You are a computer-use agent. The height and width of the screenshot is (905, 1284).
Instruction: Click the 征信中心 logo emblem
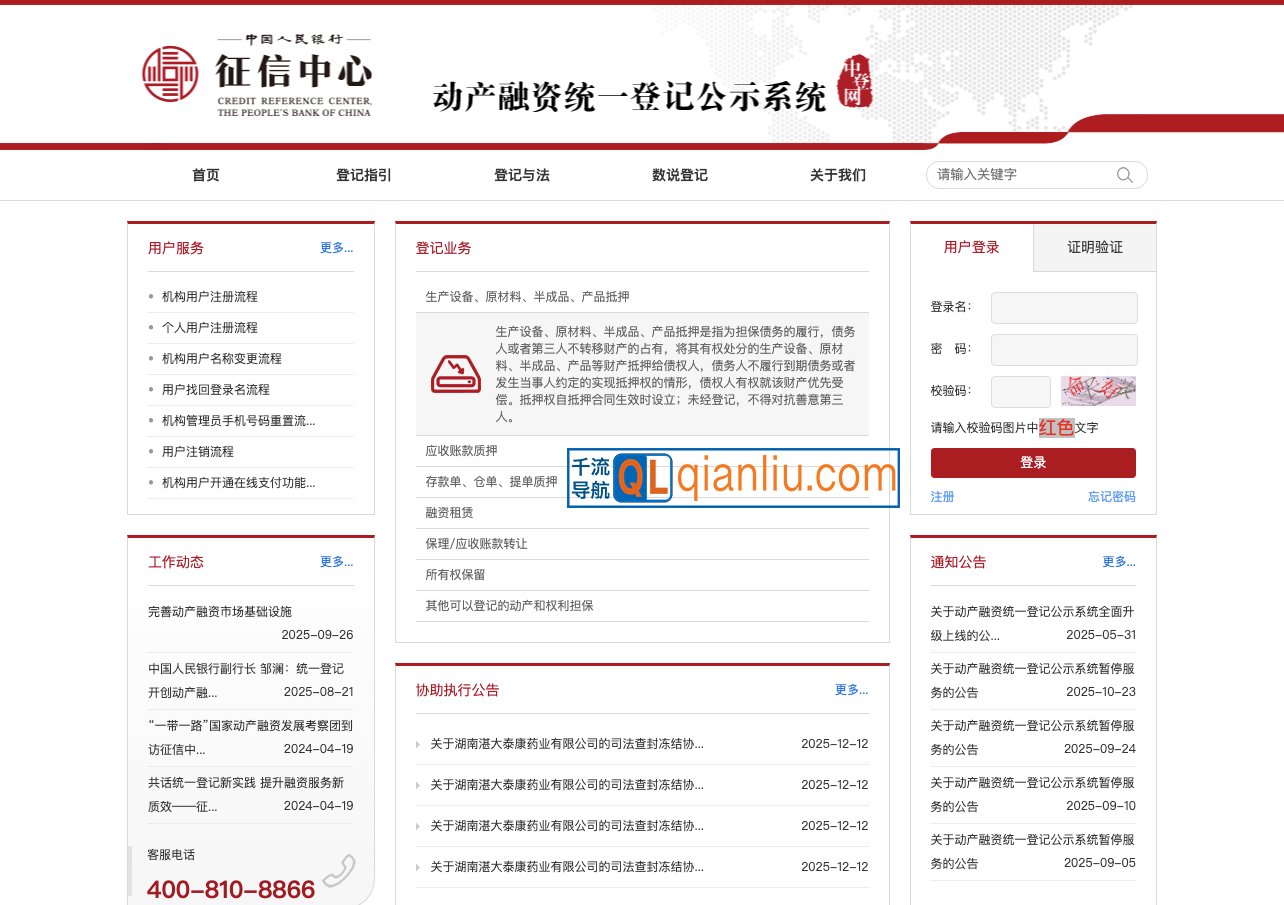pyautogui.click(x=172, y=72)
